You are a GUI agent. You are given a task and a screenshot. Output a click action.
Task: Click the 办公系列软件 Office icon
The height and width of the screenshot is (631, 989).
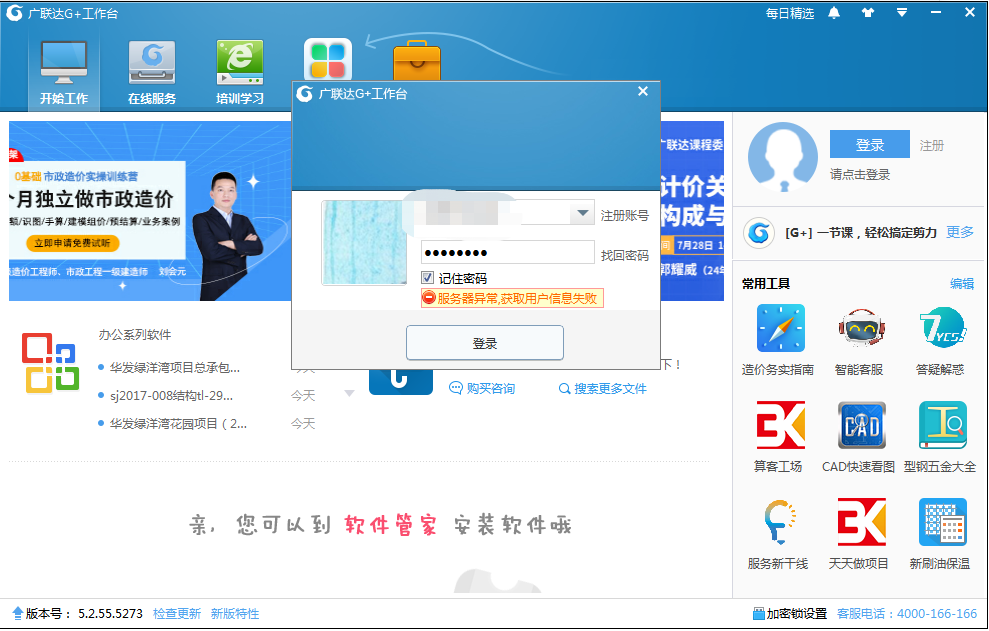50,363
